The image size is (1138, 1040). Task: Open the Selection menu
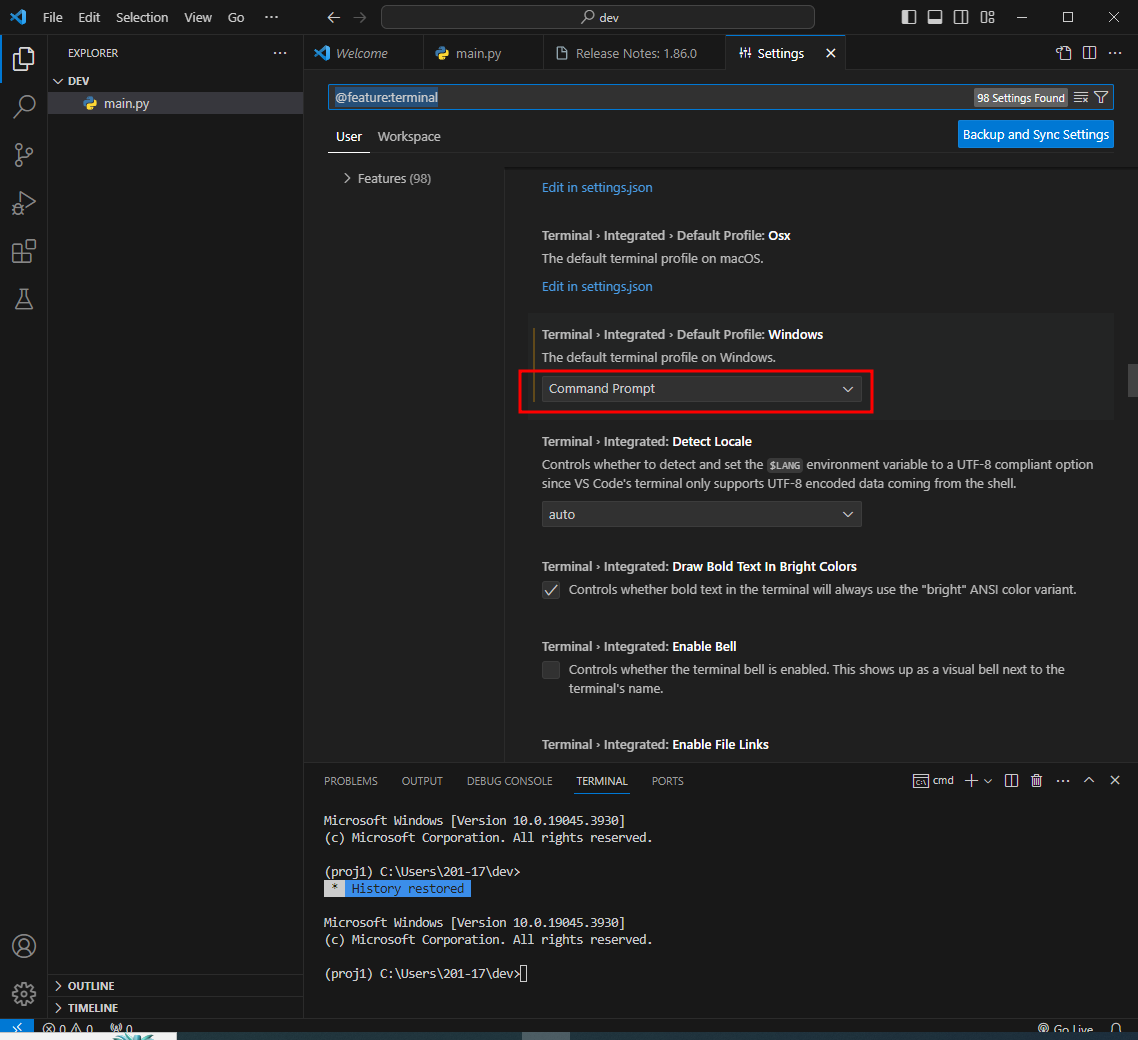click(142, 17)
